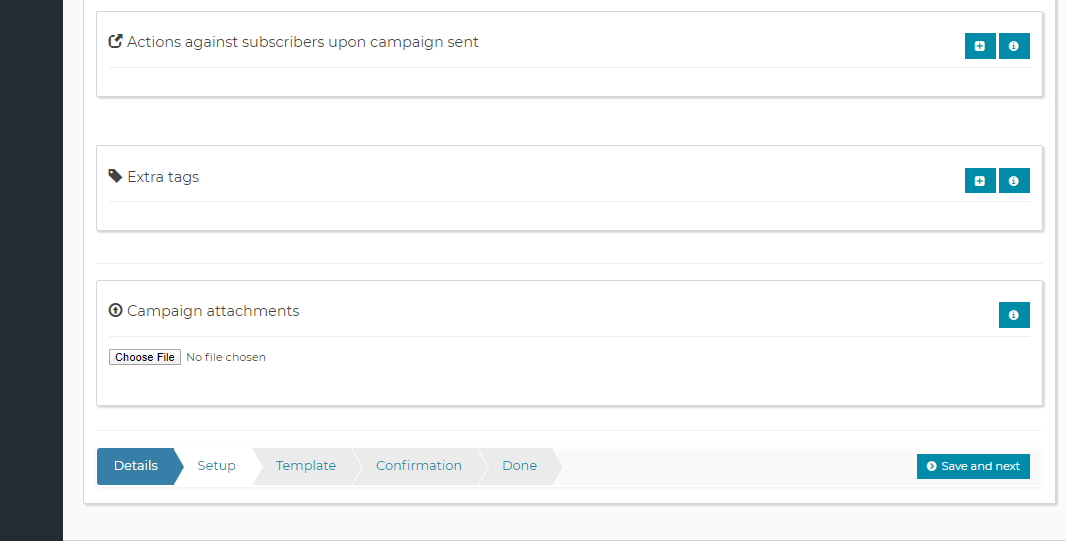
Task: Add a new extra tag
Action: 980,180
